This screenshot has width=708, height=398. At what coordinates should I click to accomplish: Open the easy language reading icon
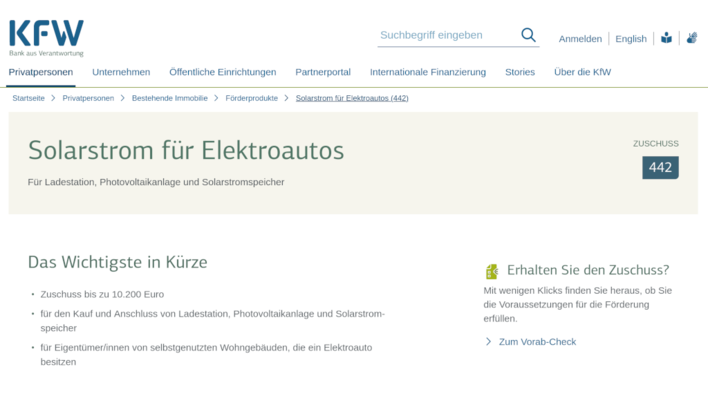point(666,38)
